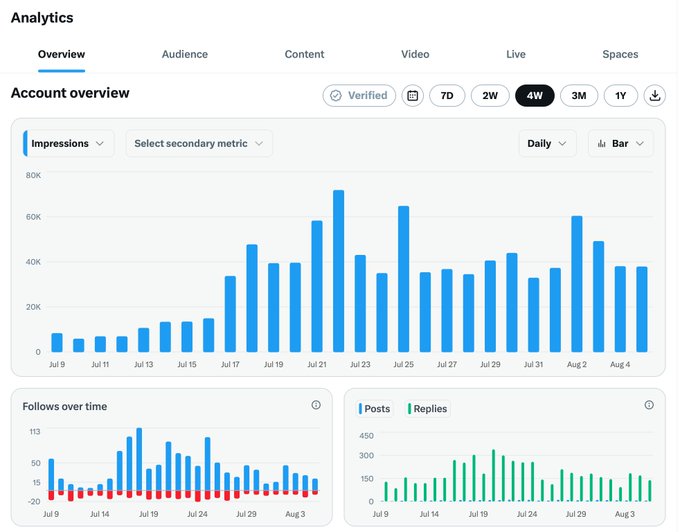The width and height of the screenshot is (680, 532).
Task: Click the 300 label on replies chart
Action: pos(366,456)
